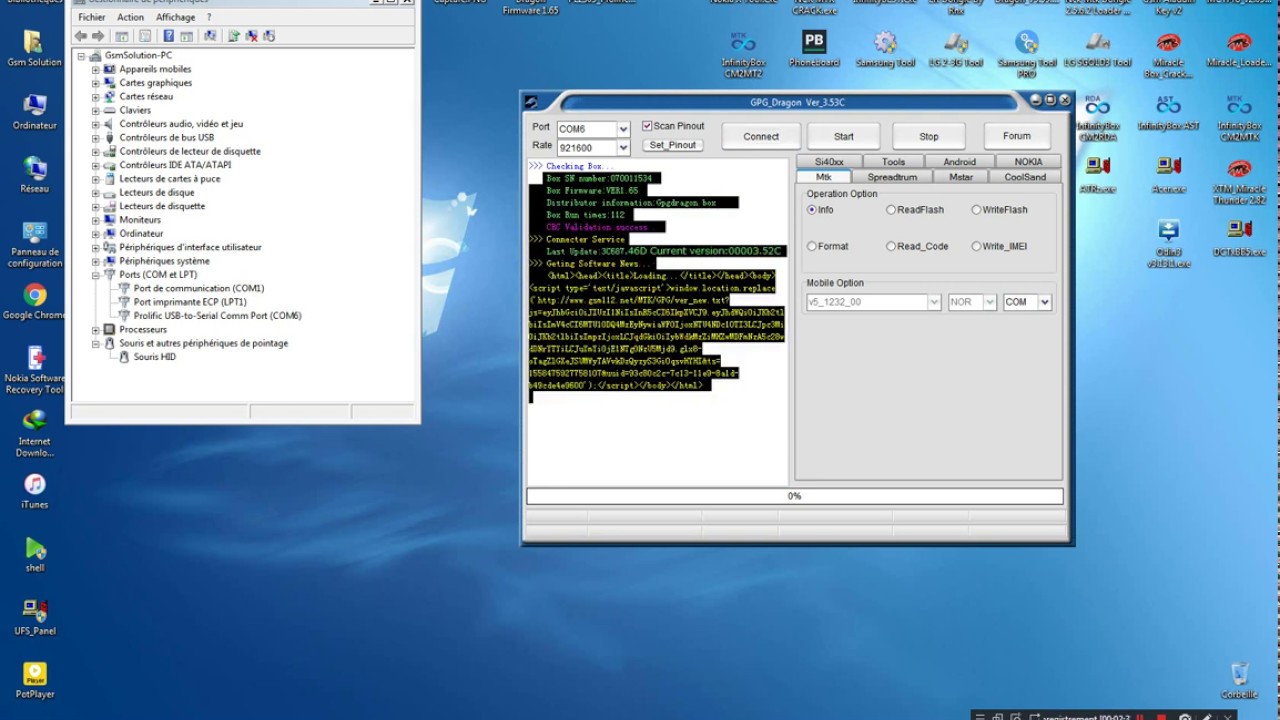Click the Connect button
The image size is (1280, 720).
pyautogui.click(x=760, y=136)
